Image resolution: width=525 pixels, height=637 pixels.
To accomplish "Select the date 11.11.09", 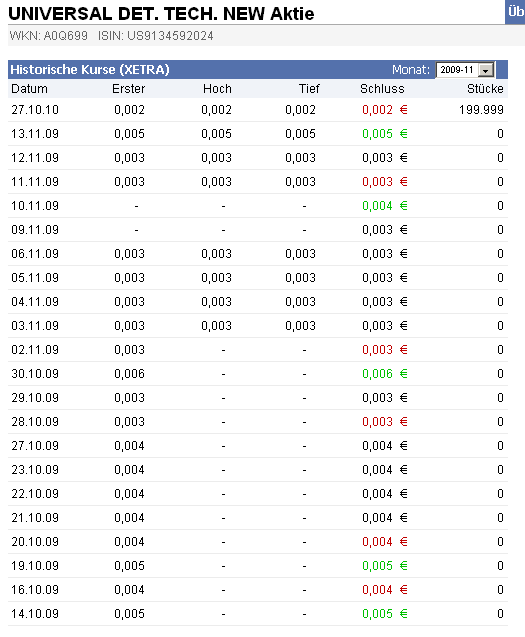I will coord(35,182).
